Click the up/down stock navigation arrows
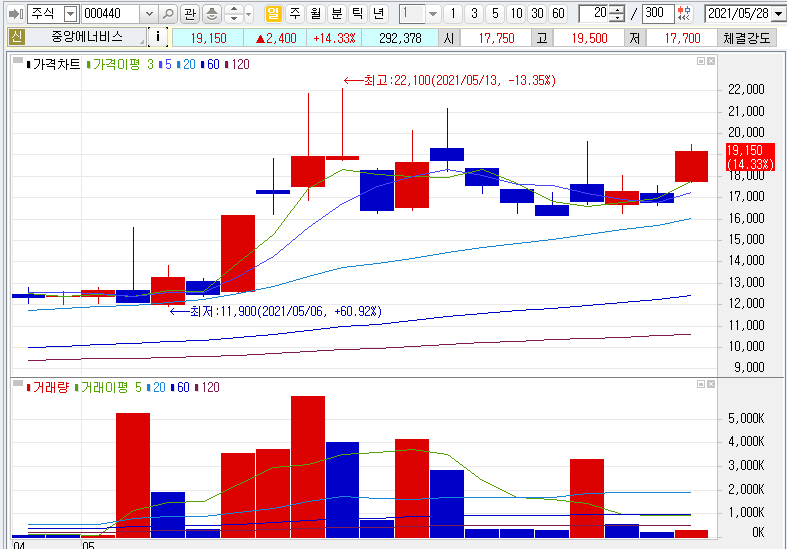Viewport: 787px width, 549px height. click(x=234, y=14)
